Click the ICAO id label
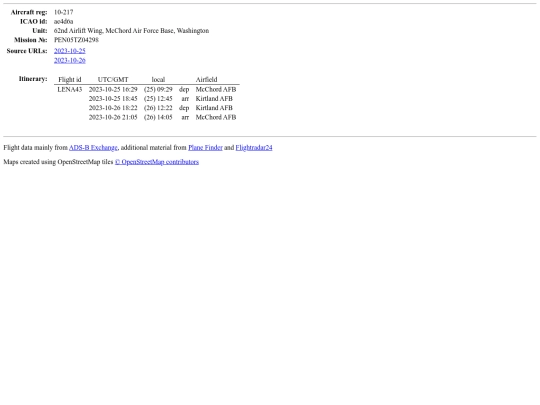Screen dimensions: 540x405 tap(33, 21)
